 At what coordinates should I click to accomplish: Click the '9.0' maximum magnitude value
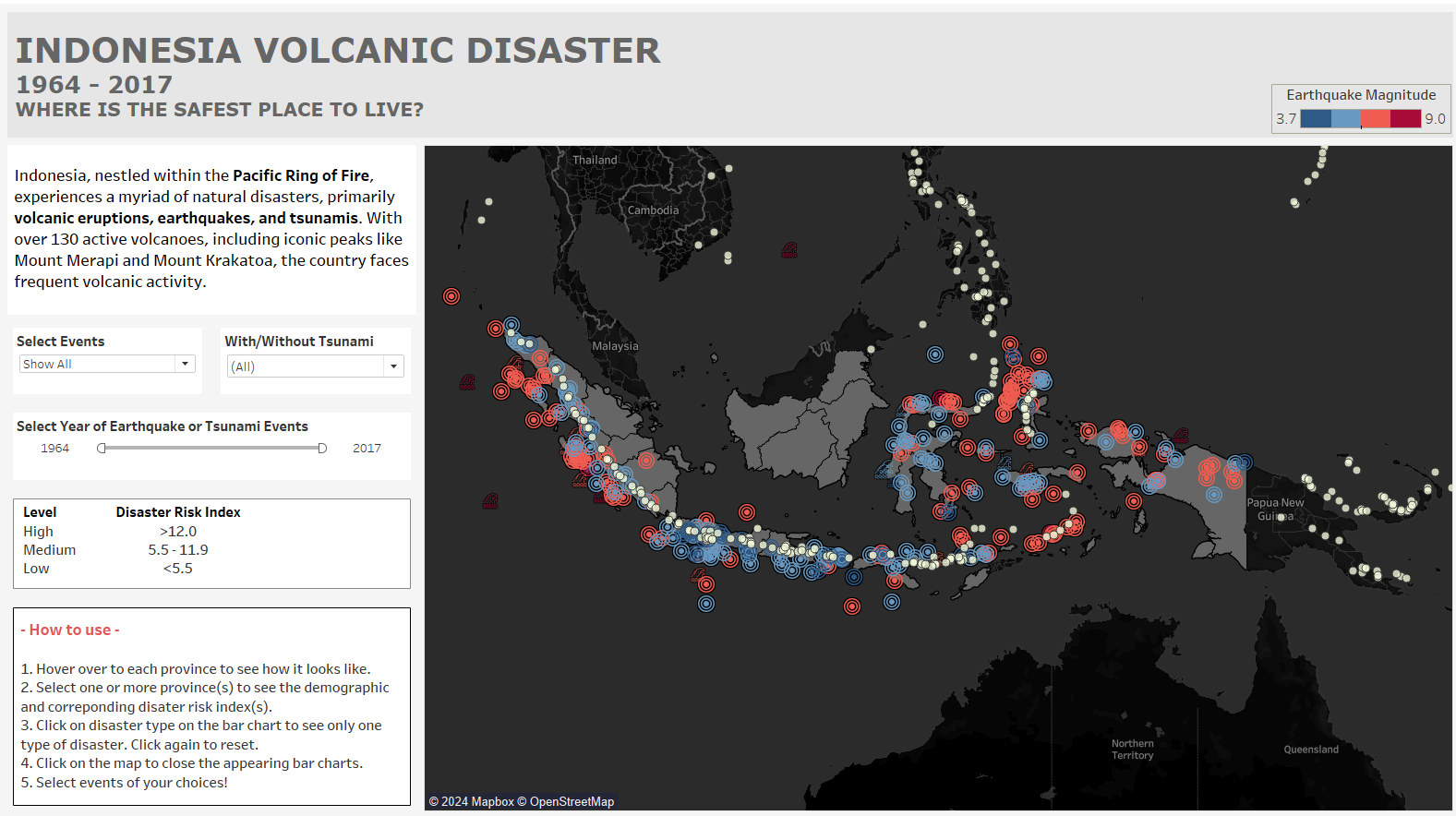click(x=1435, y=119)
